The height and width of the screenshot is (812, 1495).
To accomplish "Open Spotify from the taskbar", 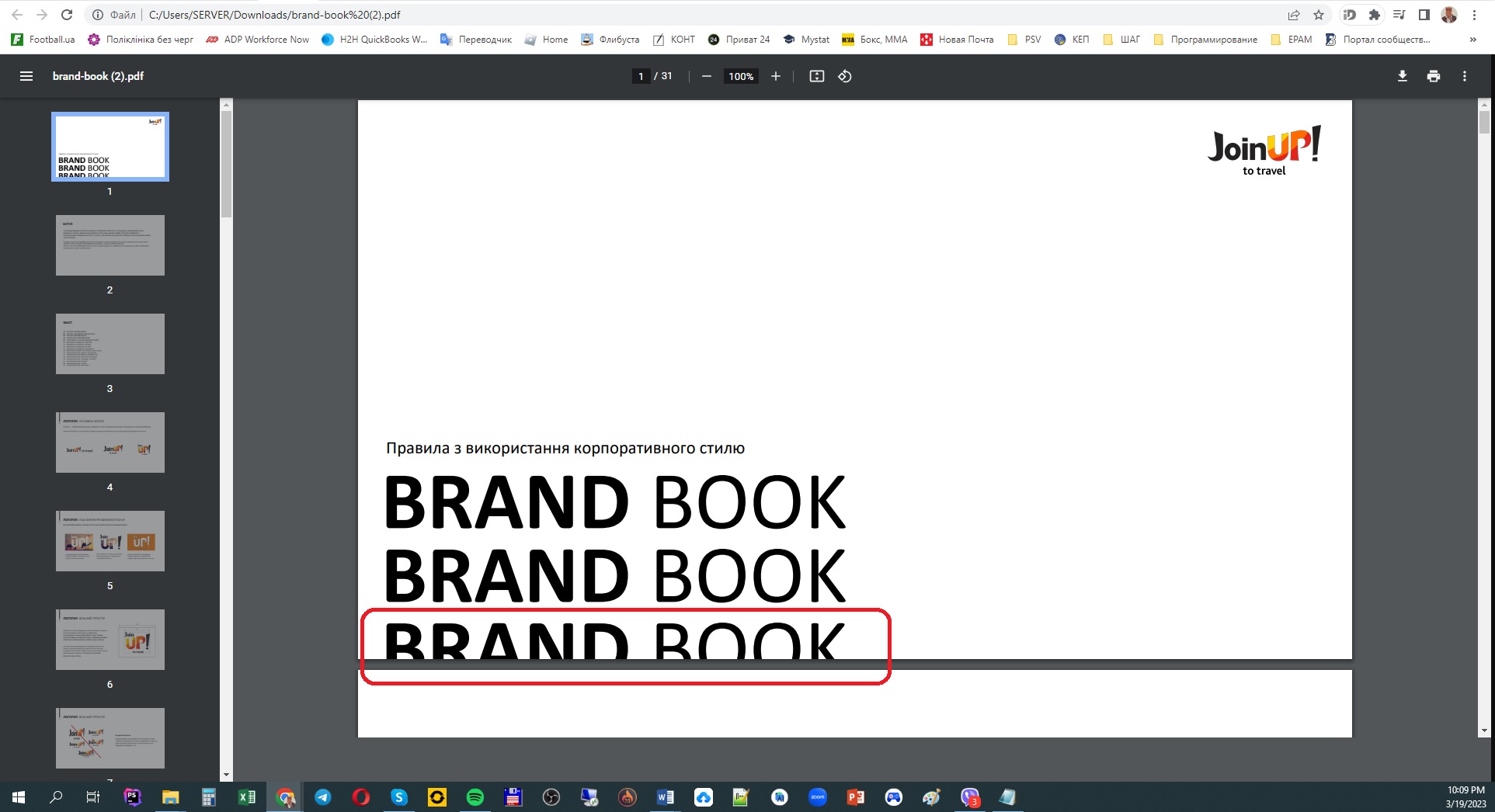I will point(475,797).
